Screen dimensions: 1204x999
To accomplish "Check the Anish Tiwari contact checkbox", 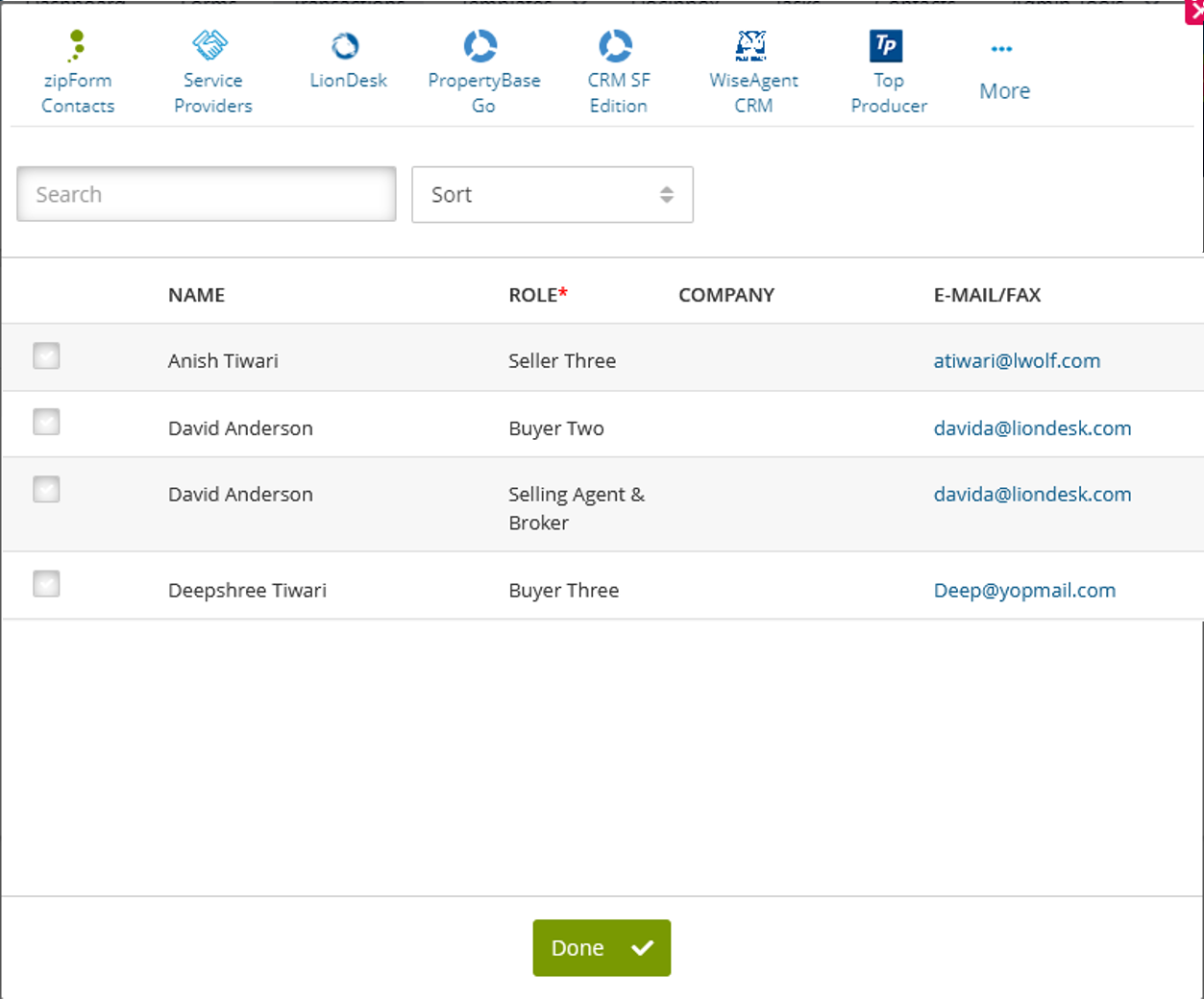I will [x=46, y=355].
